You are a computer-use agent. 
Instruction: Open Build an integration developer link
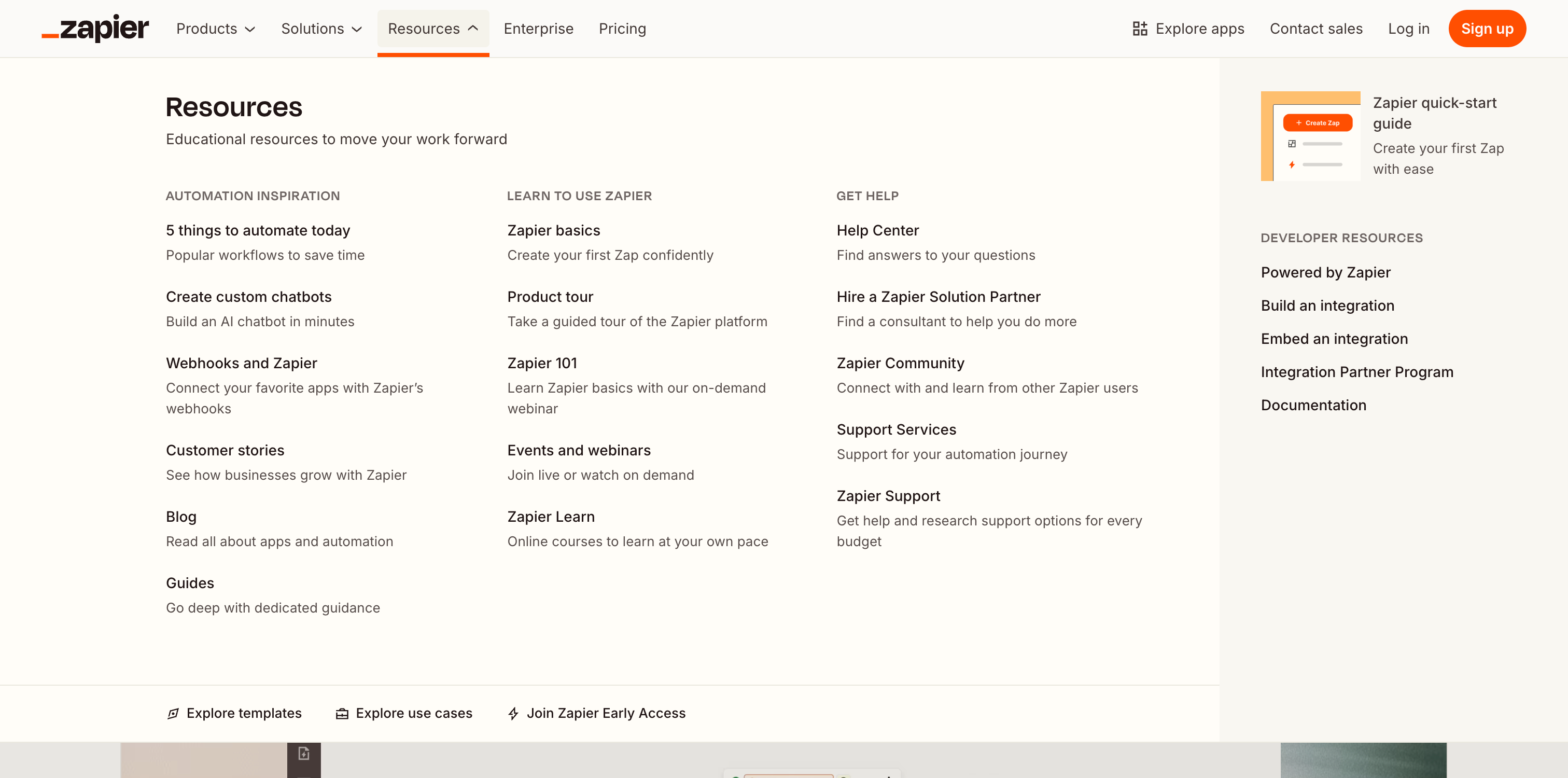pos(1327,305)
